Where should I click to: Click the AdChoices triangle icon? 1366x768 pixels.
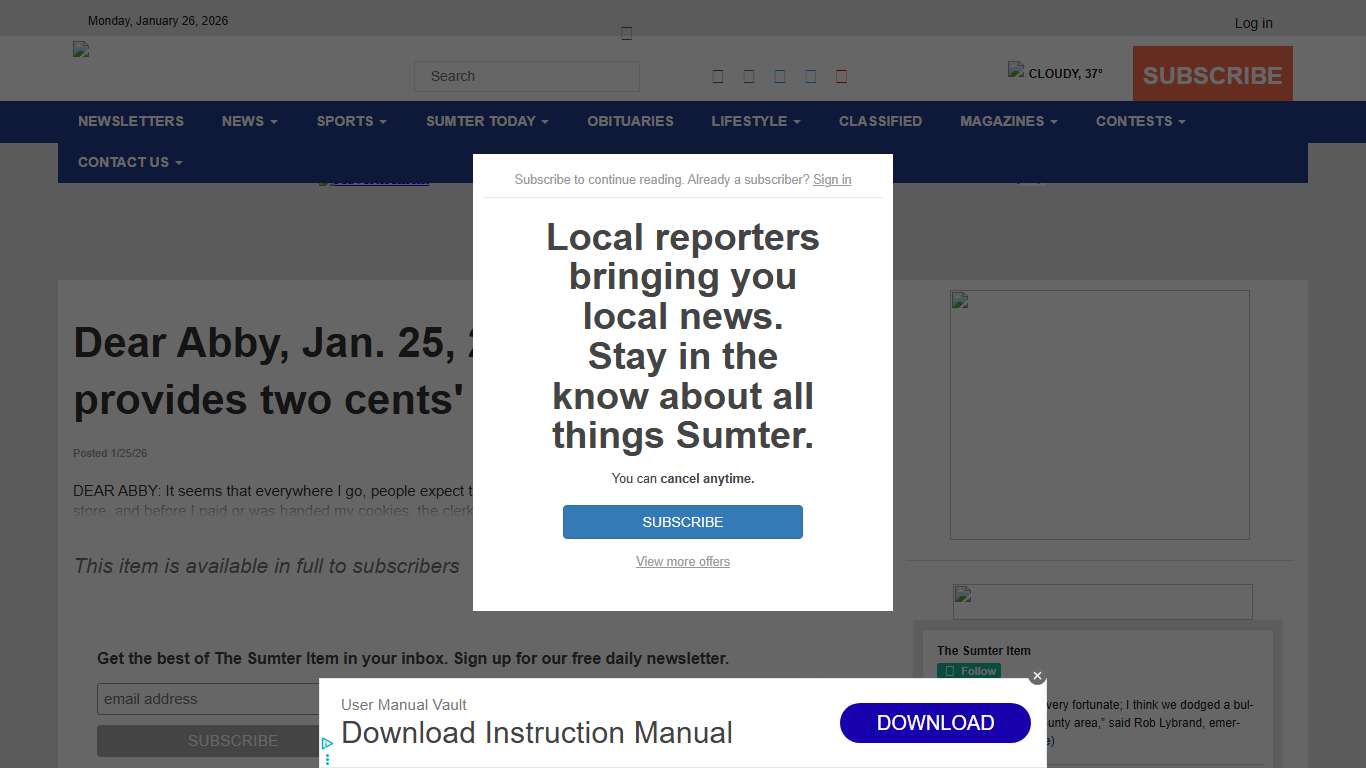click(x=327, y=744)
